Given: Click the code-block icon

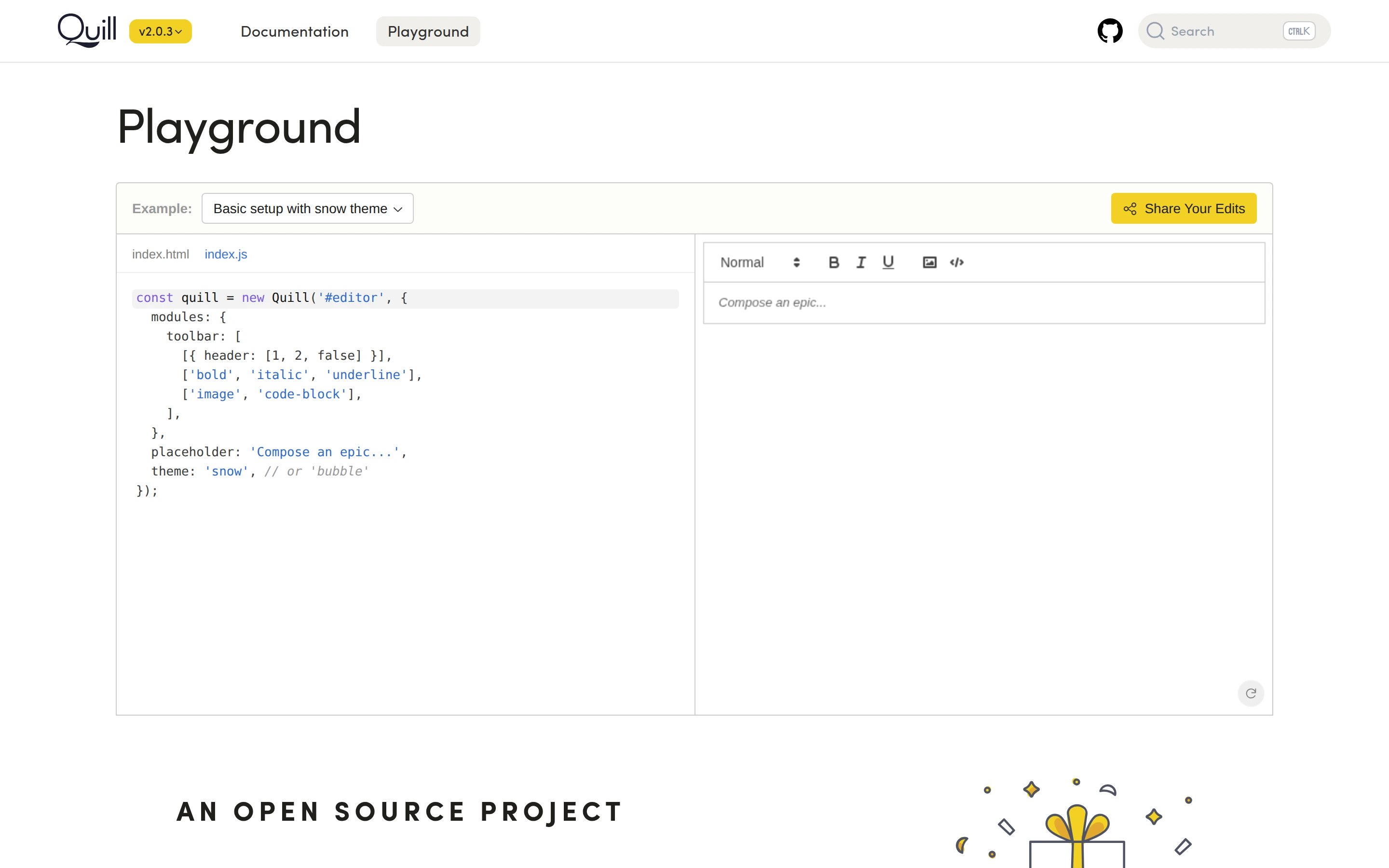Looking at the screenshot, I should point(957,262).
